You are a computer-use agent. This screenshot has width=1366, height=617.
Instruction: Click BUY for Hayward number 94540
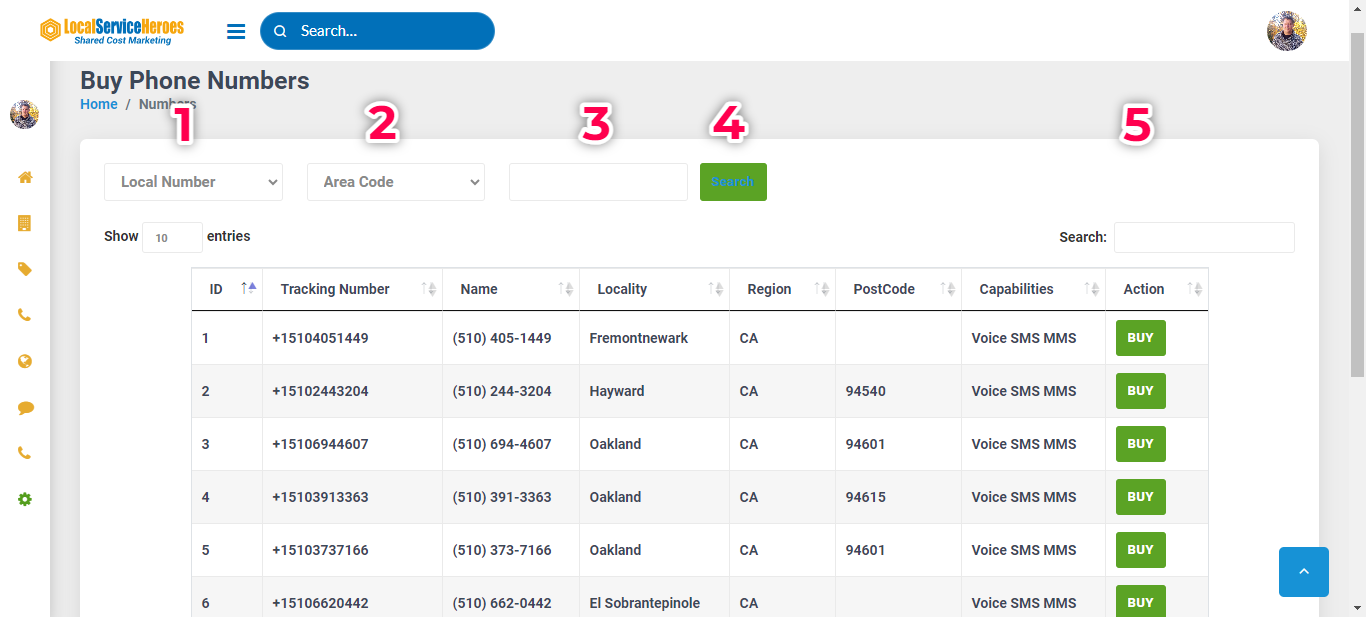tap(1140, 391)
